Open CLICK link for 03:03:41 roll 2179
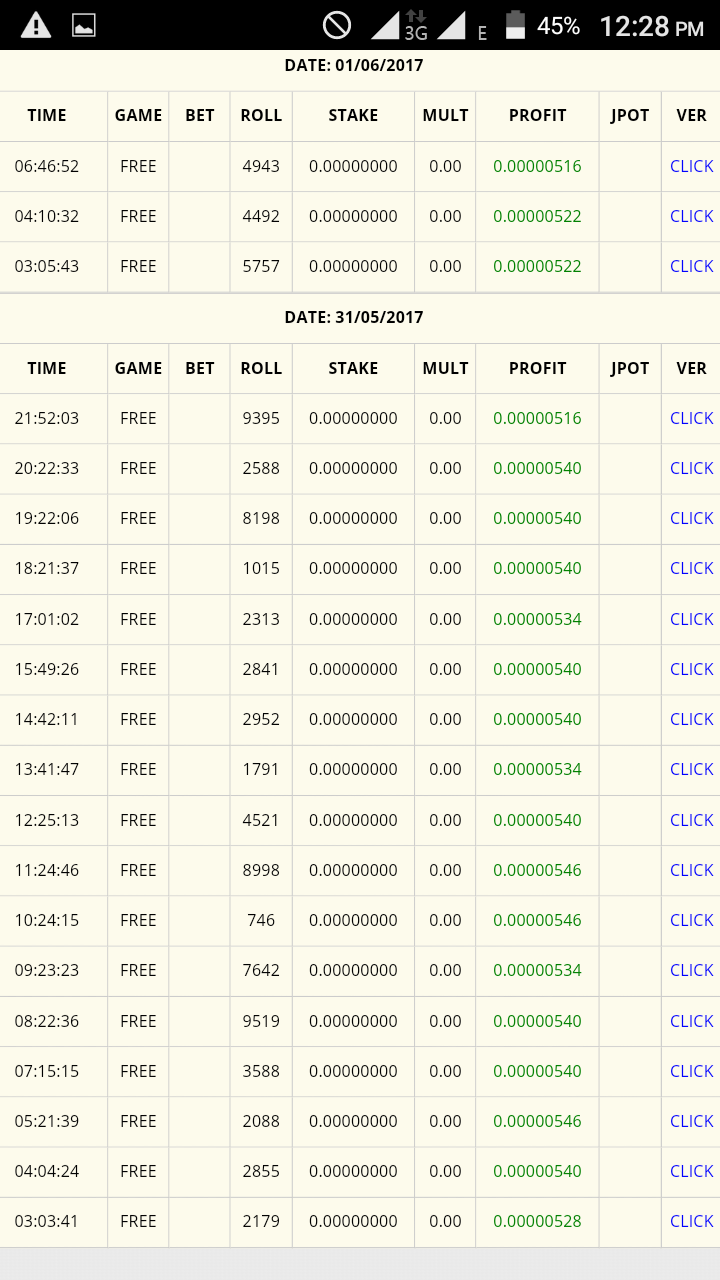720x1280 pixels. pos(691,1221)
